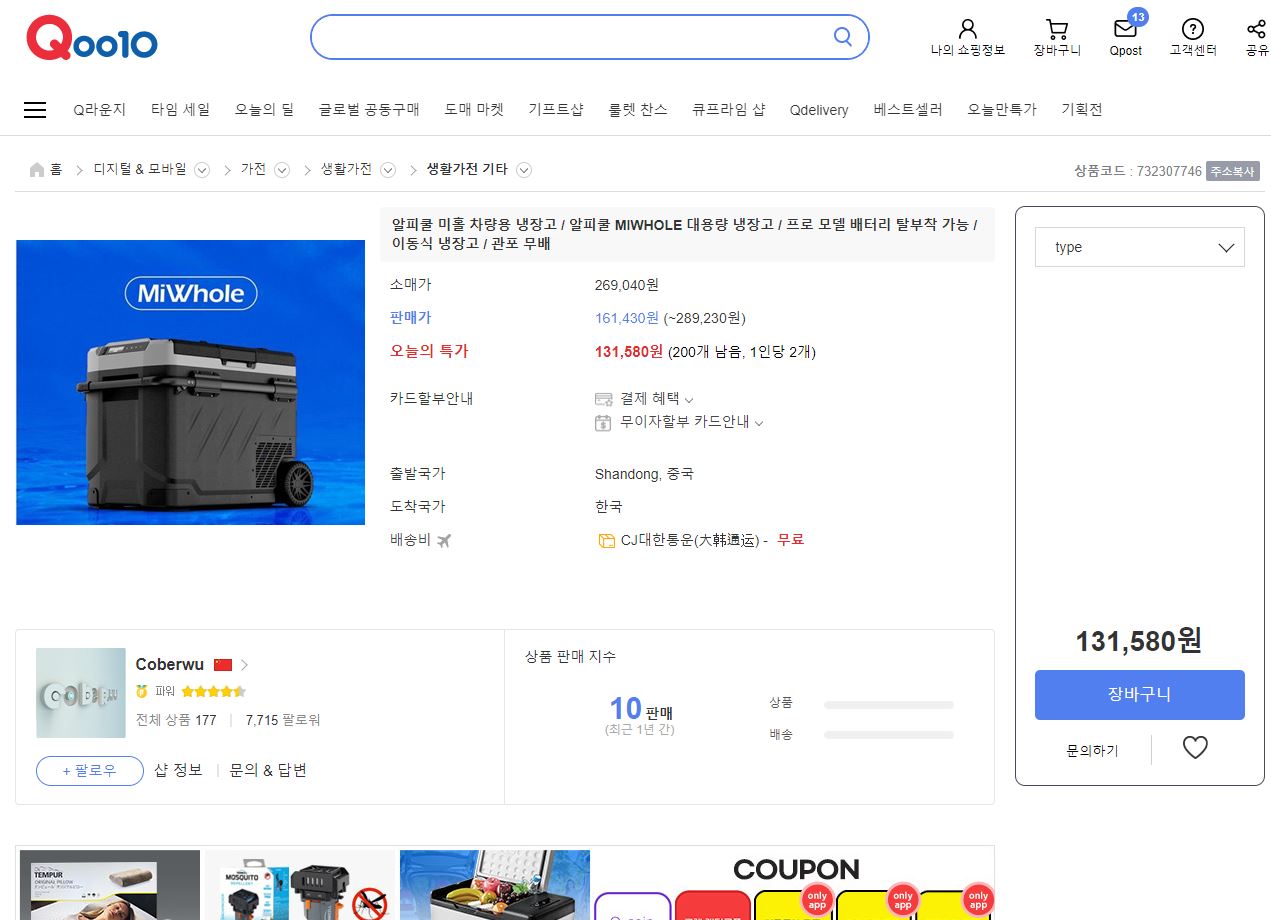Click the 배송 rating progress bar

[x=889, y=735]
